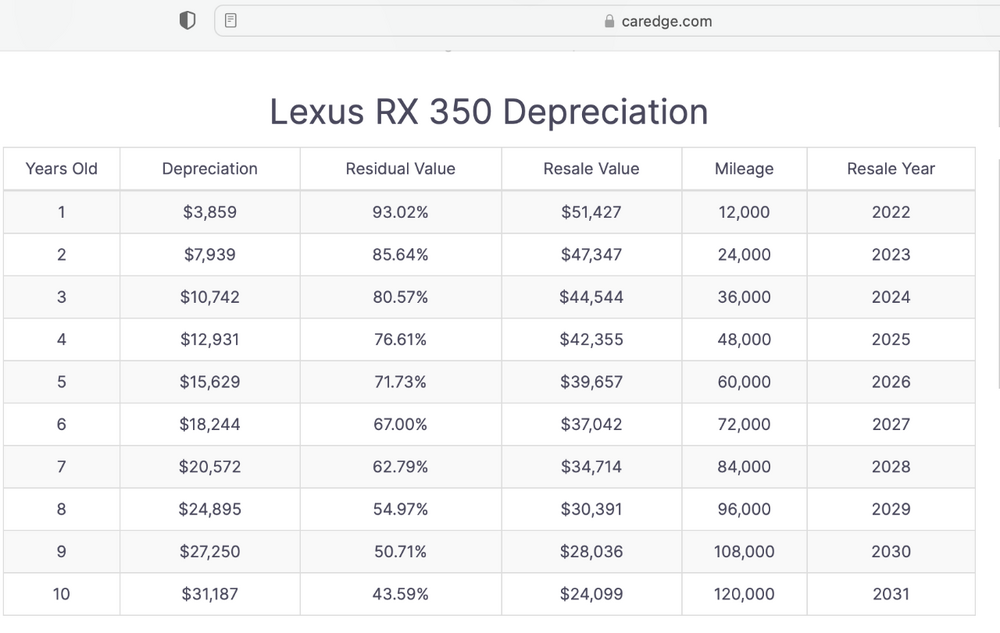Screen dimensions: 1000x633
Task: Click the 2027 resale year cell
Action: coord(890,424)
